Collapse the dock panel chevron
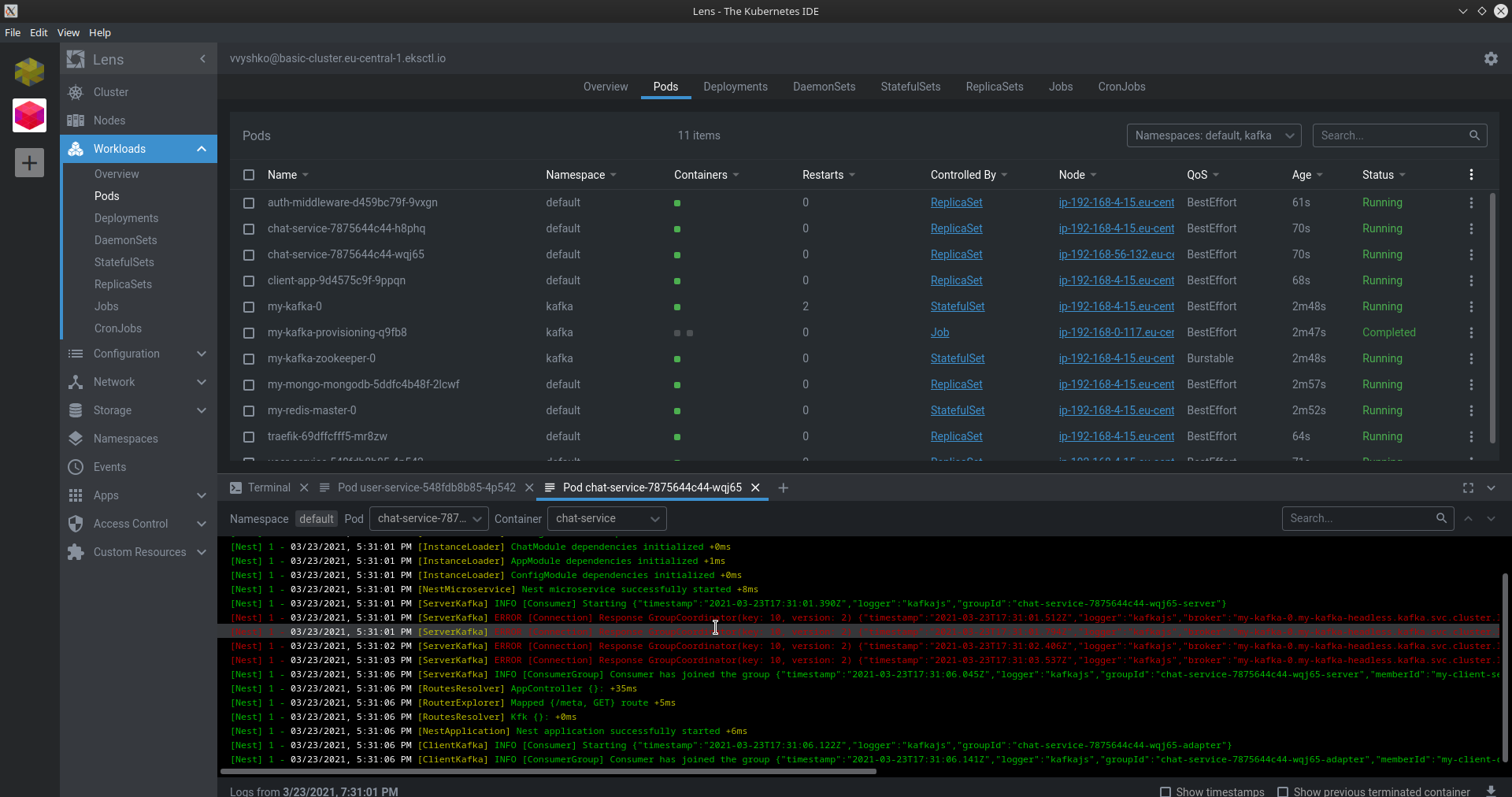This screenshot has width=1512, height=797. click(1491, 488)
